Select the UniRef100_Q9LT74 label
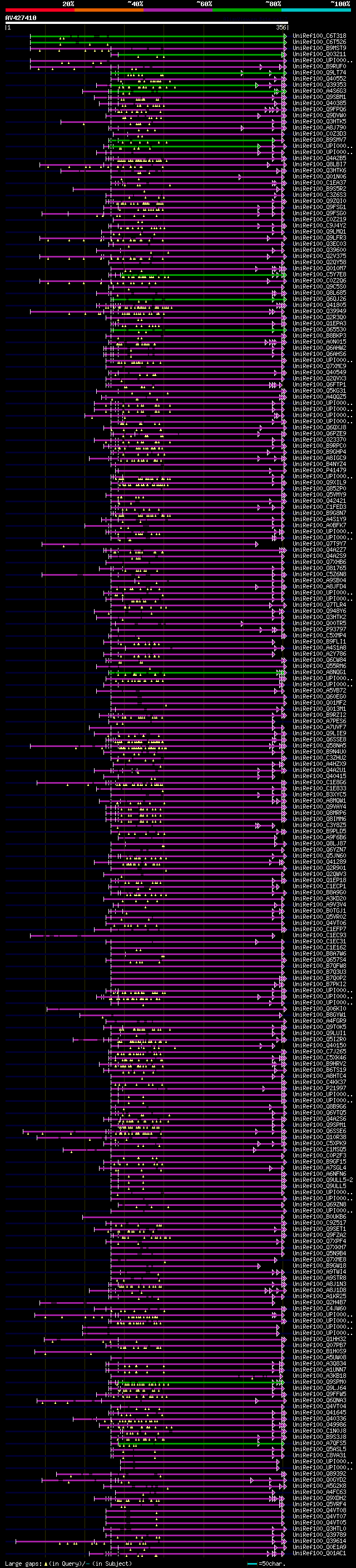 click(319, 72)
